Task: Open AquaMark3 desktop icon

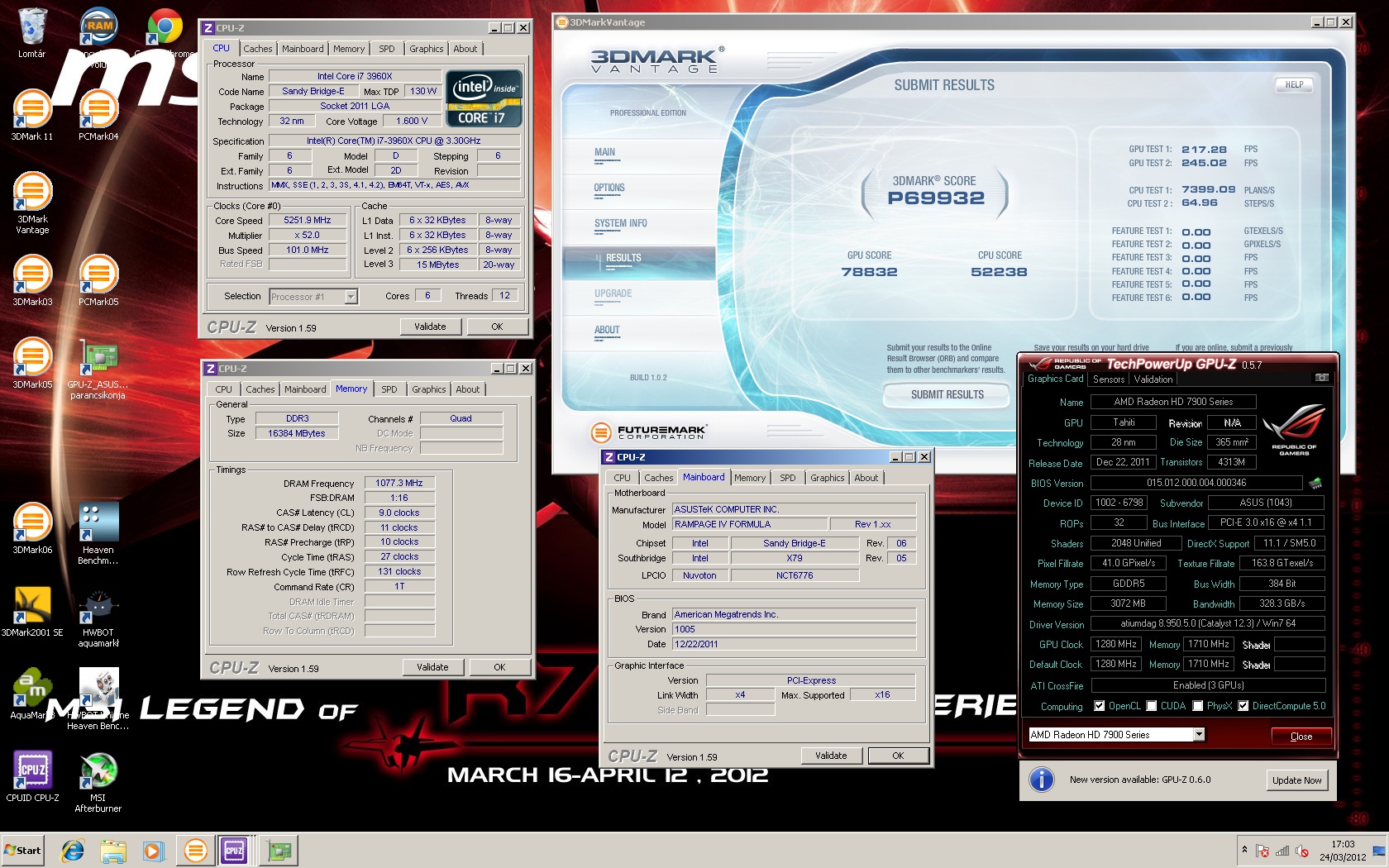Action: [32, 694]
